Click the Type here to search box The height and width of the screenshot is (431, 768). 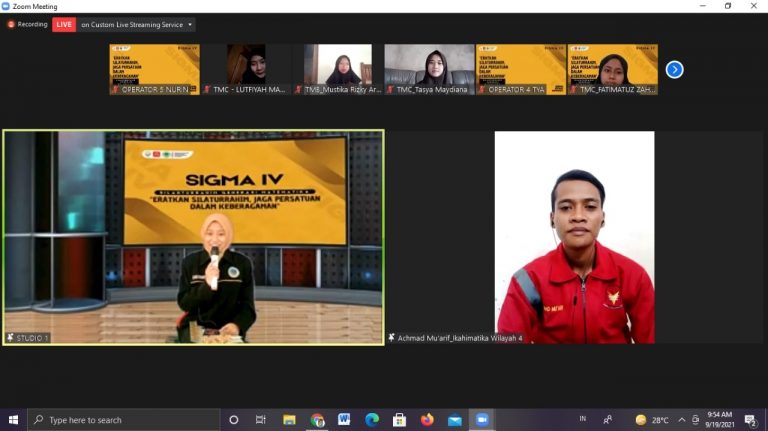(123, 420)
